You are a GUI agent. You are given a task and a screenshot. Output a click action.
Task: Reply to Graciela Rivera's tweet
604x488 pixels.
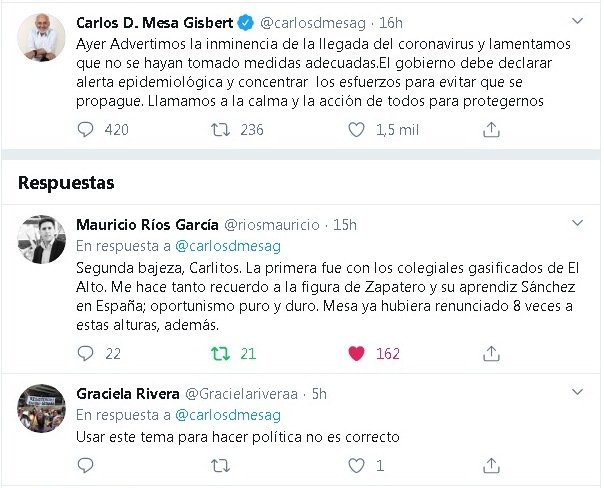click(87, 465)
